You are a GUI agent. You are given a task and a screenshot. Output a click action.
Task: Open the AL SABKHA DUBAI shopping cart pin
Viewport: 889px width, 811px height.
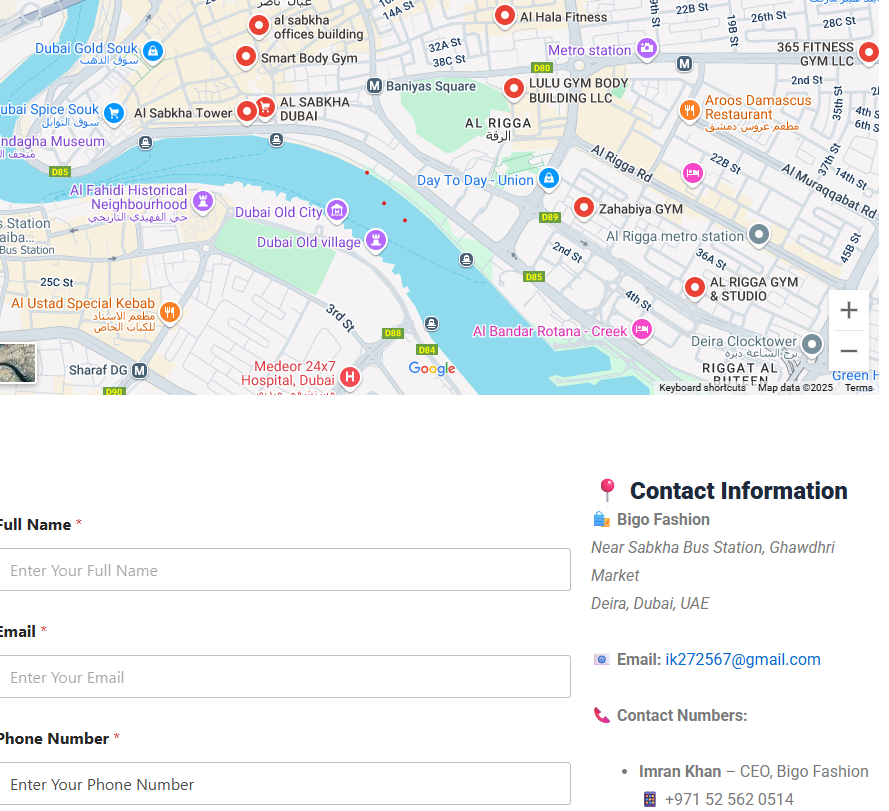pos(265,107)
